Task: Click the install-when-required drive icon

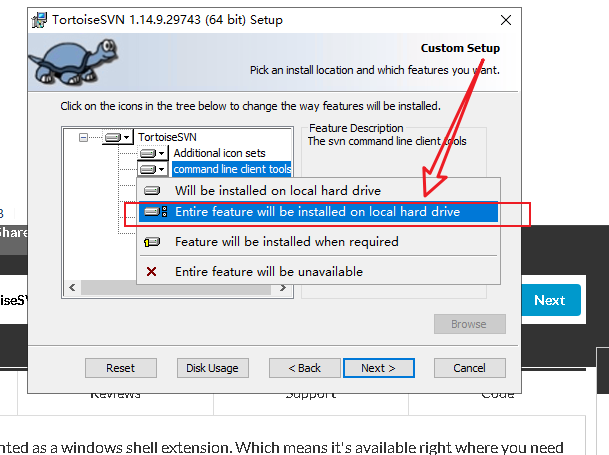Action: point(152,242)
